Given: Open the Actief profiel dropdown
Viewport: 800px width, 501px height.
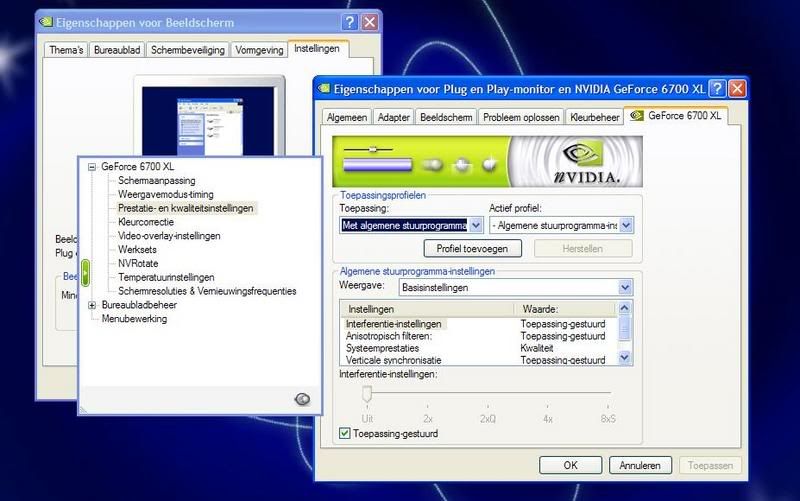Looking at the screenshot, I should tap(626, 225).
